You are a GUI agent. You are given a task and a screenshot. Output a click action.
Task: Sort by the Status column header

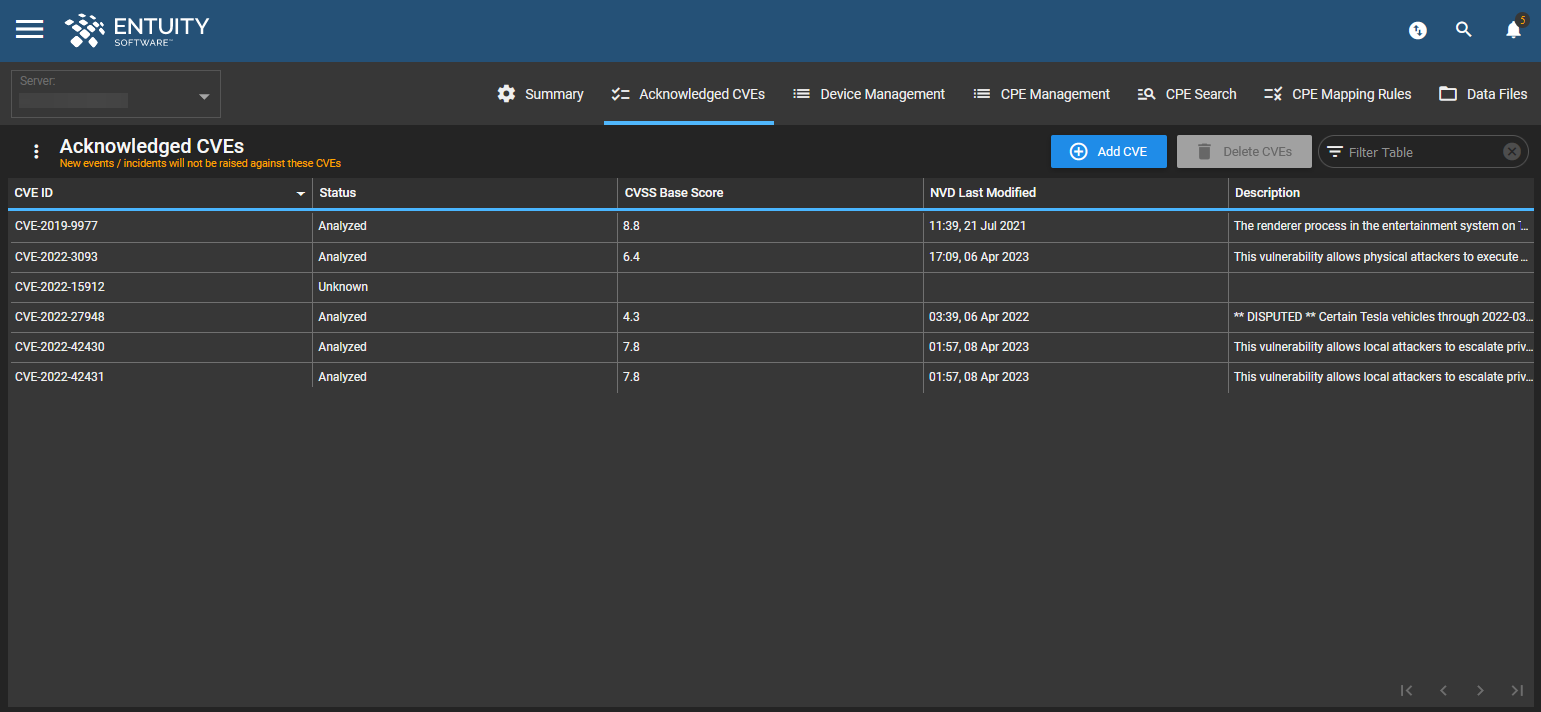click(x=465, y=193)
